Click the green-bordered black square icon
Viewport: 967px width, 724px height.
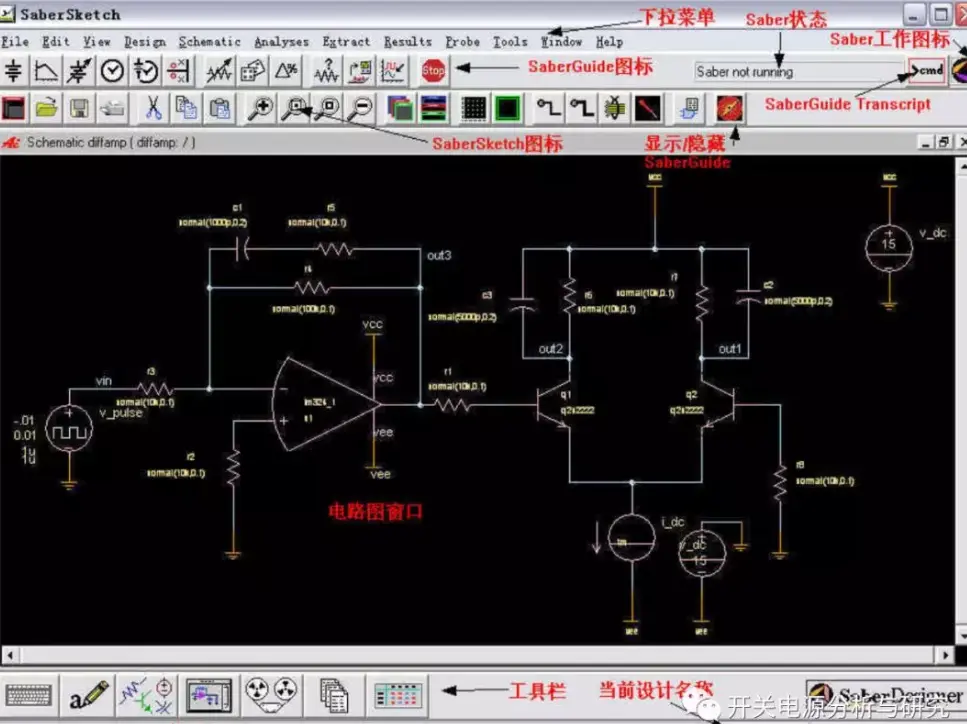[x=508, y=109]
